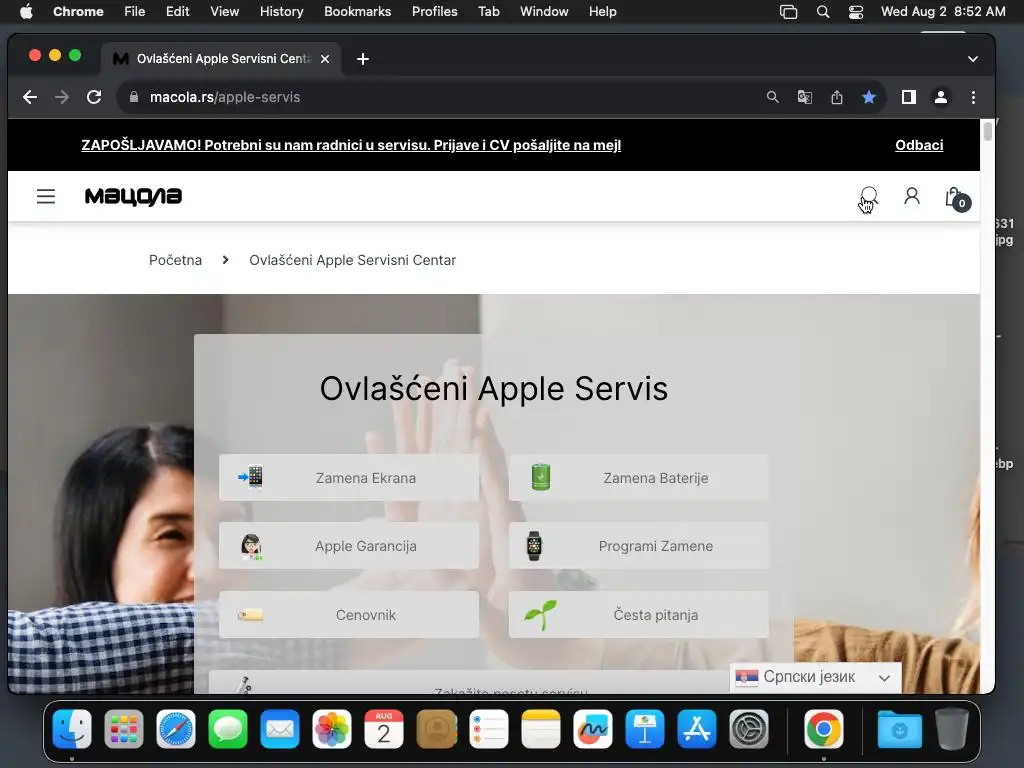Open Freeform from the Dock
Viewport: 1024px width, 768px height.
592,729
